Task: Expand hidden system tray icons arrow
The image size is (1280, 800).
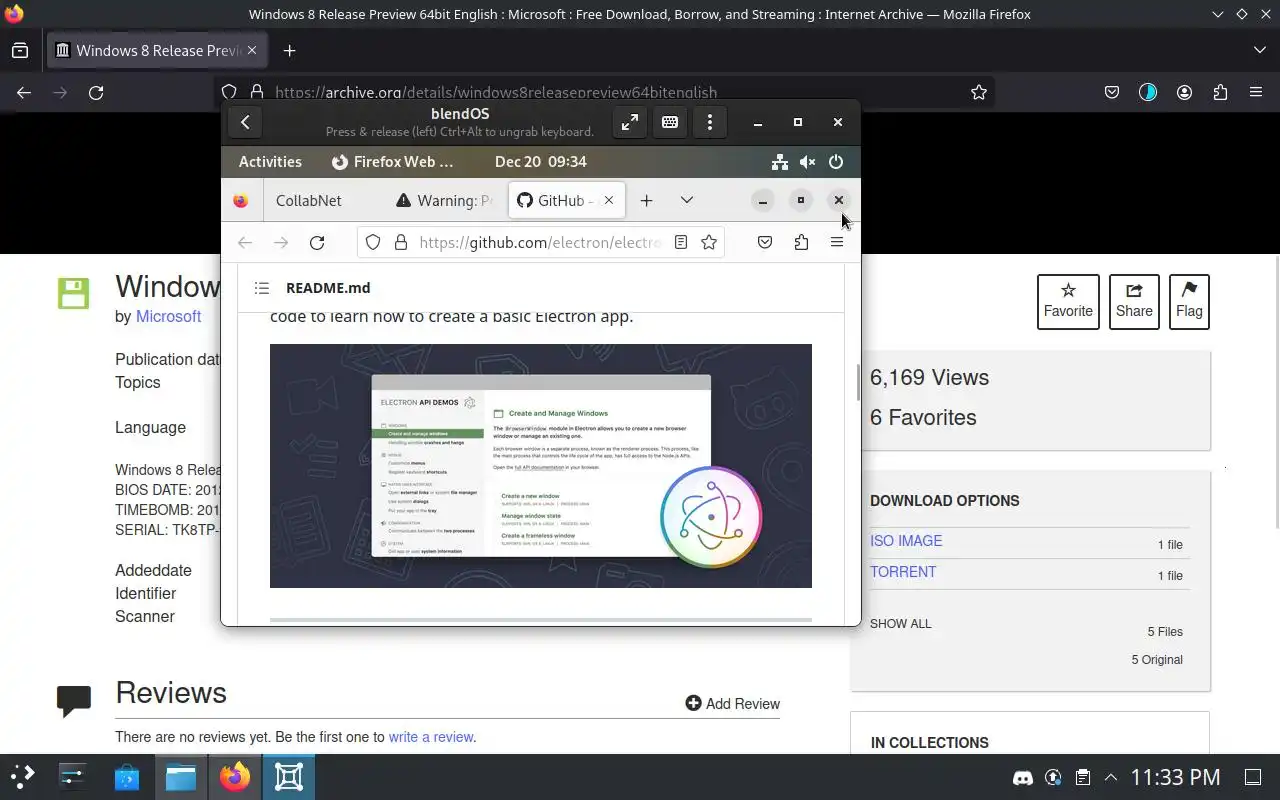Action: pos(1111,777)
